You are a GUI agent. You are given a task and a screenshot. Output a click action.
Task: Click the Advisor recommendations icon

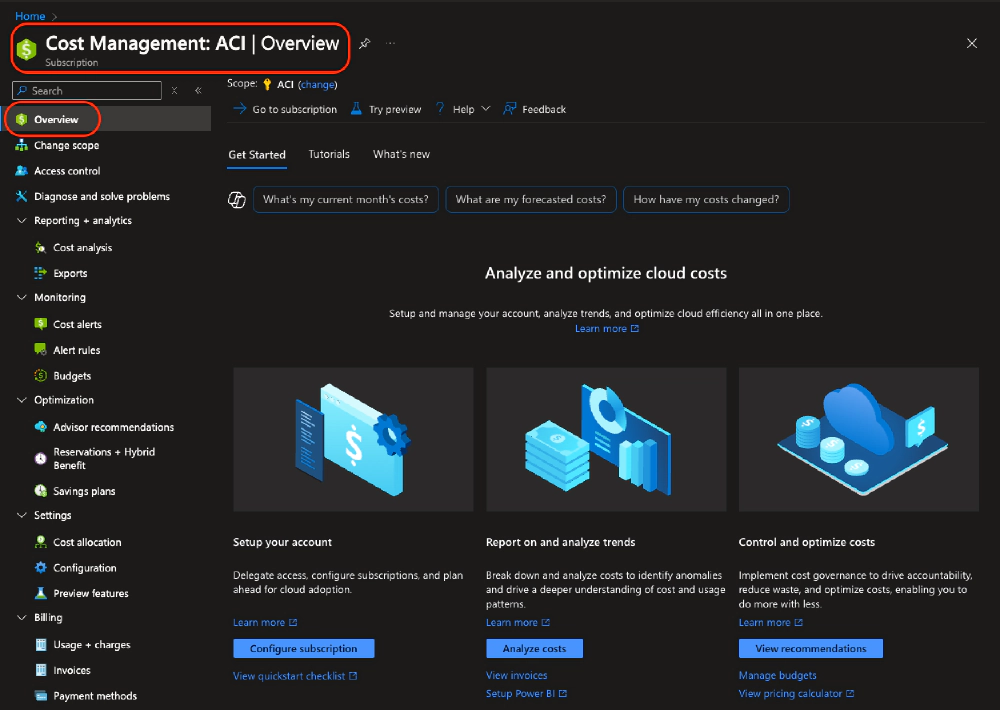[41, 427]
